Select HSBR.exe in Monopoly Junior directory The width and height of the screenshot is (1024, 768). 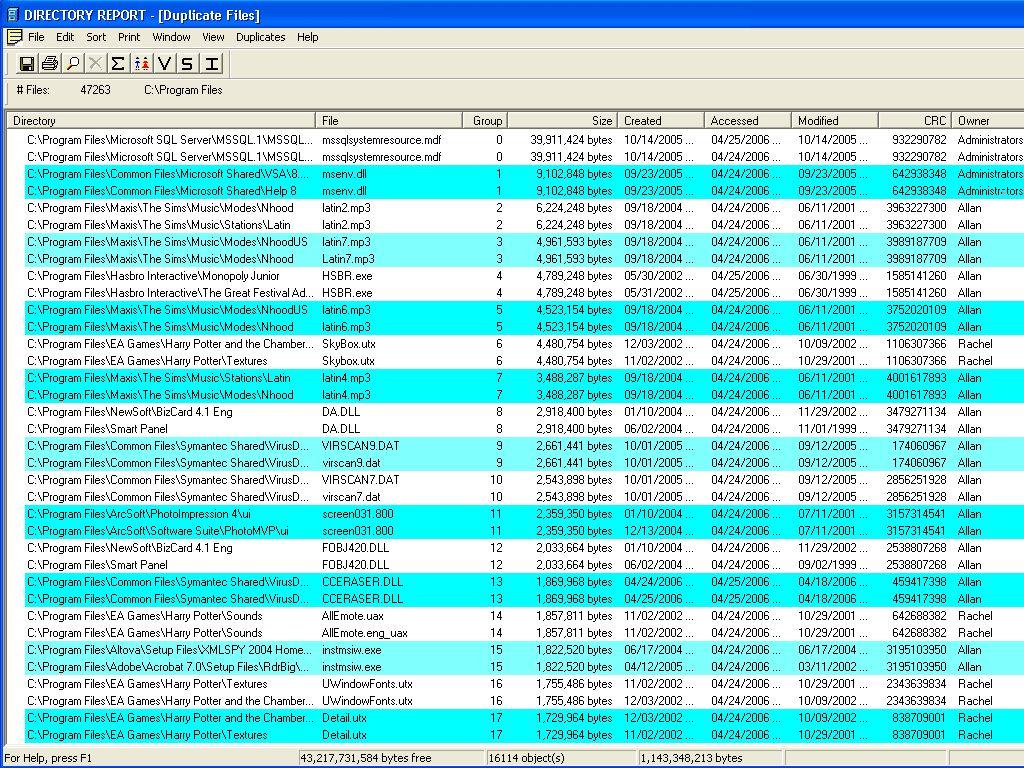(x=524, y=276)
